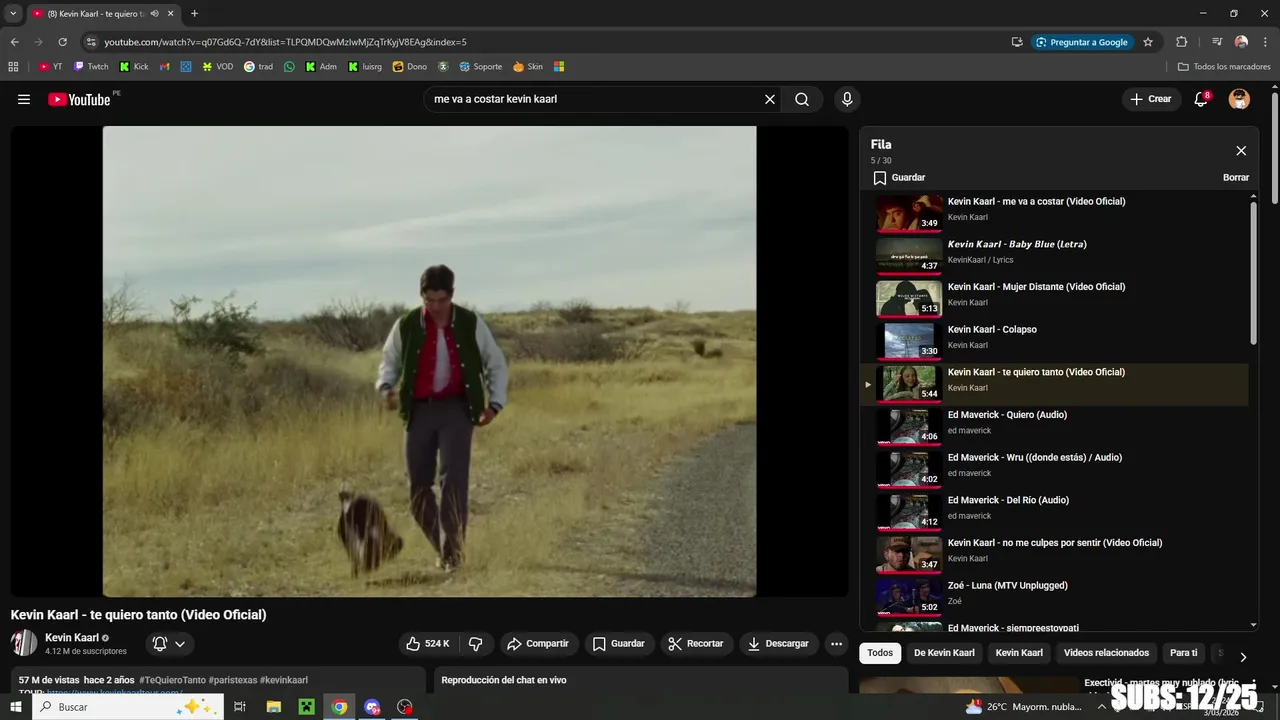The width and height of the screenshot is (1280, 720).
Task: Select the 'Kevin Kaarl' filter chip
Action: 1019,653
